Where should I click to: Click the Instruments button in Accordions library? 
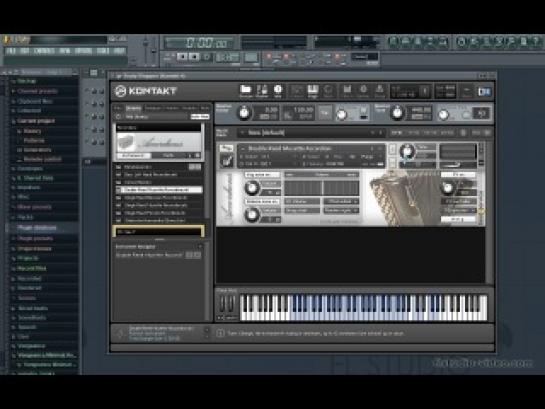coord(133,155)
